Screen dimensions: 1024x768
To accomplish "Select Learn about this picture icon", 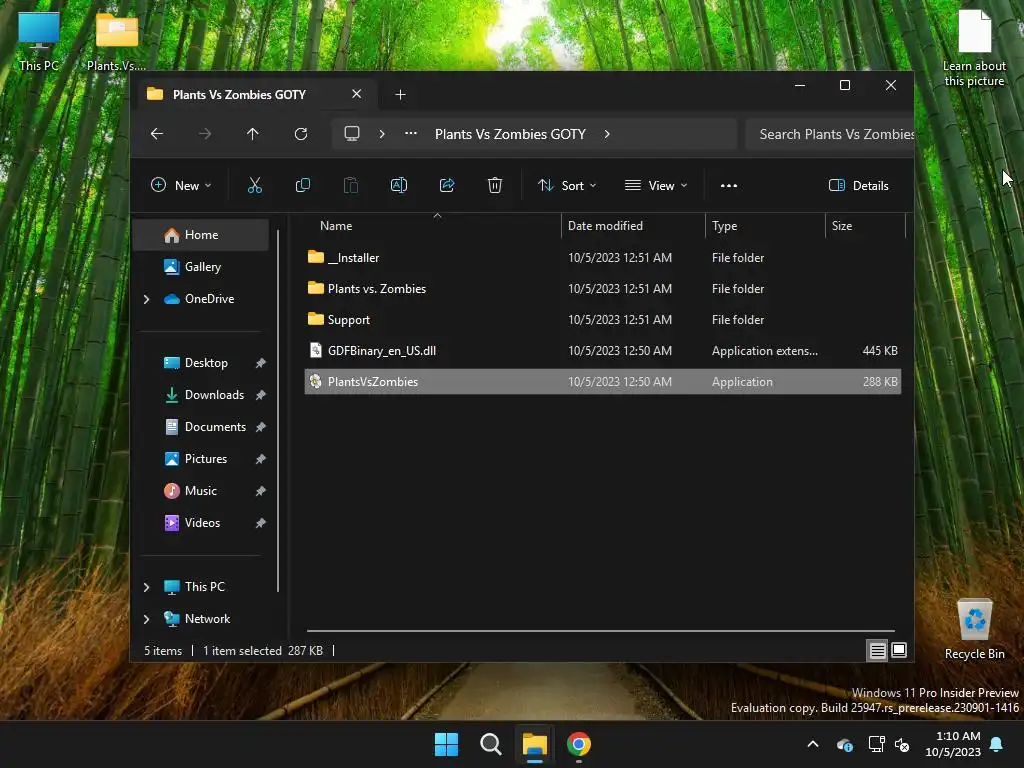I will pyautogui.click(x=974, y=49).
